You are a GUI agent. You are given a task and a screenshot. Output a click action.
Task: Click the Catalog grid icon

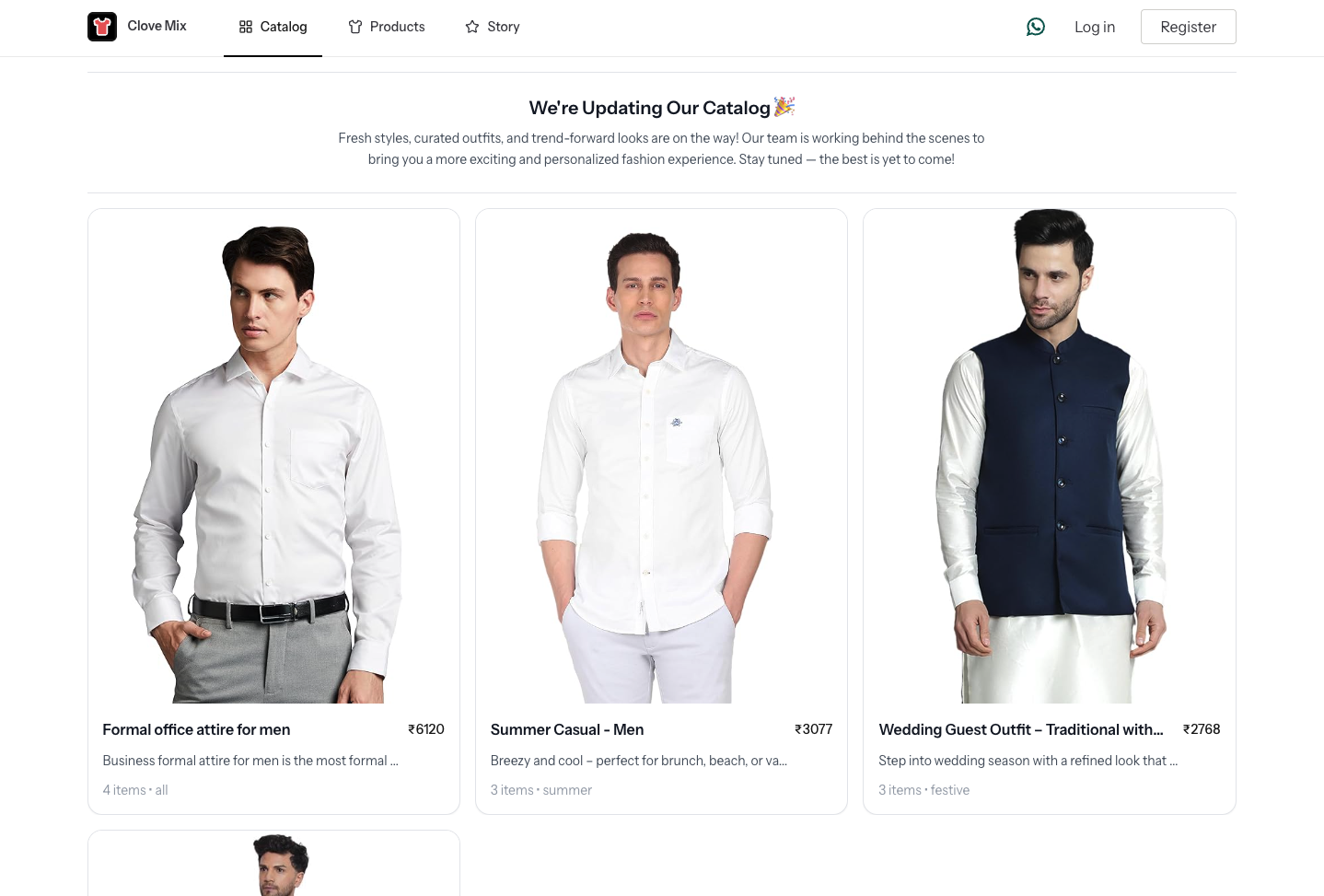point(246,27)
